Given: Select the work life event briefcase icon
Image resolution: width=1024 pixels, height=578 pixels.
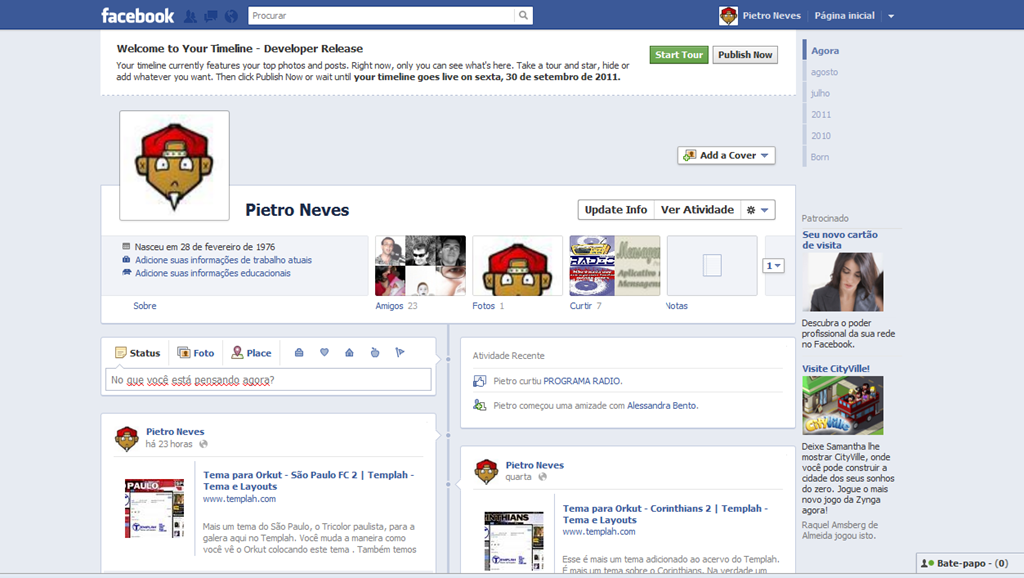Looking at the screenshot, I should (299, 353).
